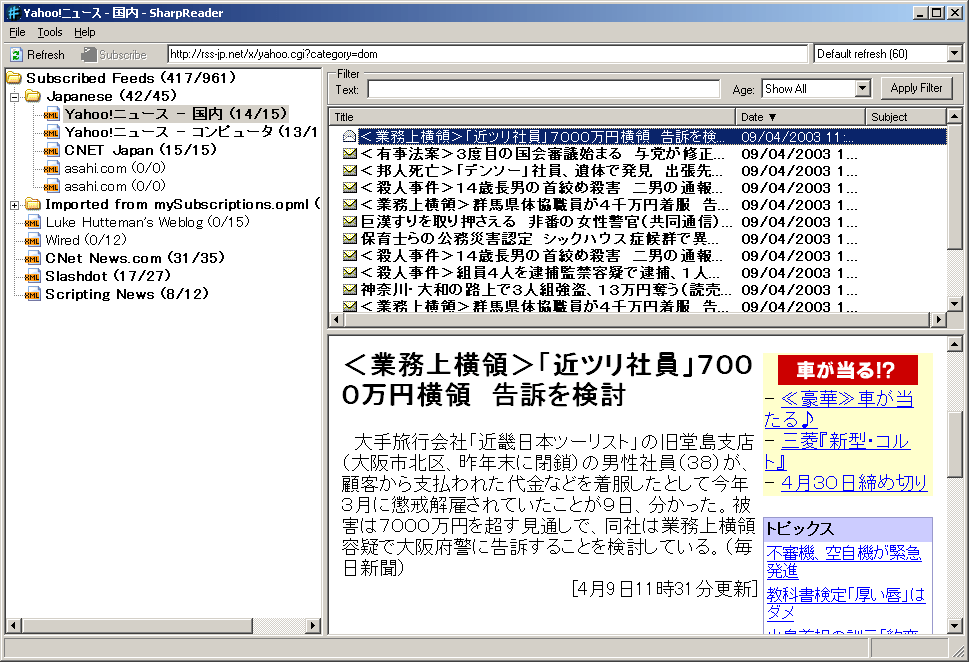Viewport: 969px width, 662px height.
Task: Select the <有事法案>3度目の国会審議始まる item
Action: (544, 153)
